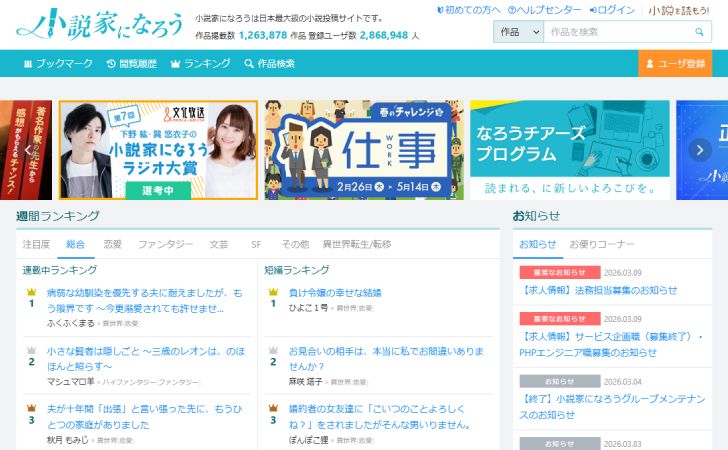This screenshot has width=728, height=450.
Task: Open first-ranked short story 負け令嬢の幸せな結婚
Action: click(334, 293)
